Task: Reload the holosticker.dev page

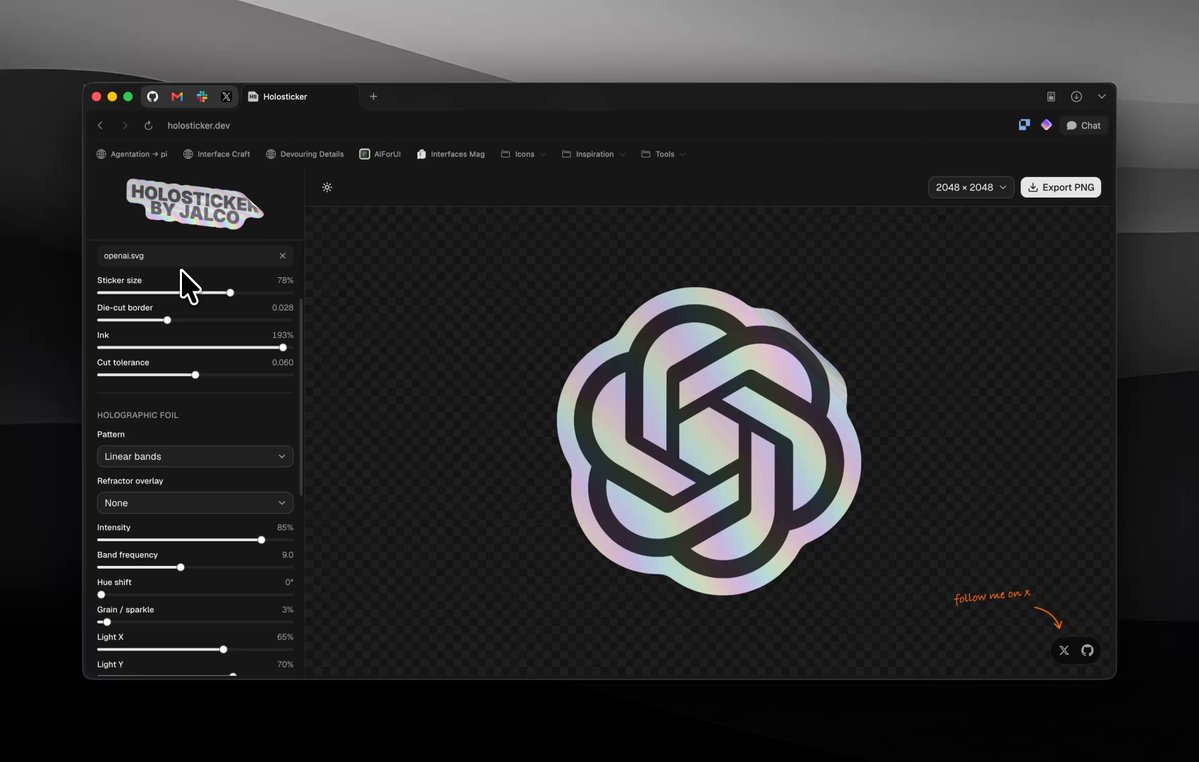Action: click(x=148, y=125)
